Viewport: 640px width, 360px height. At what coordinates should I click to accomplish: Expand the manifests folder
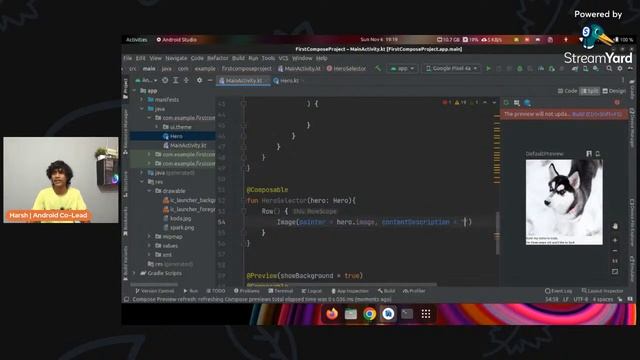pyautogui.click(x=142, y=100)
